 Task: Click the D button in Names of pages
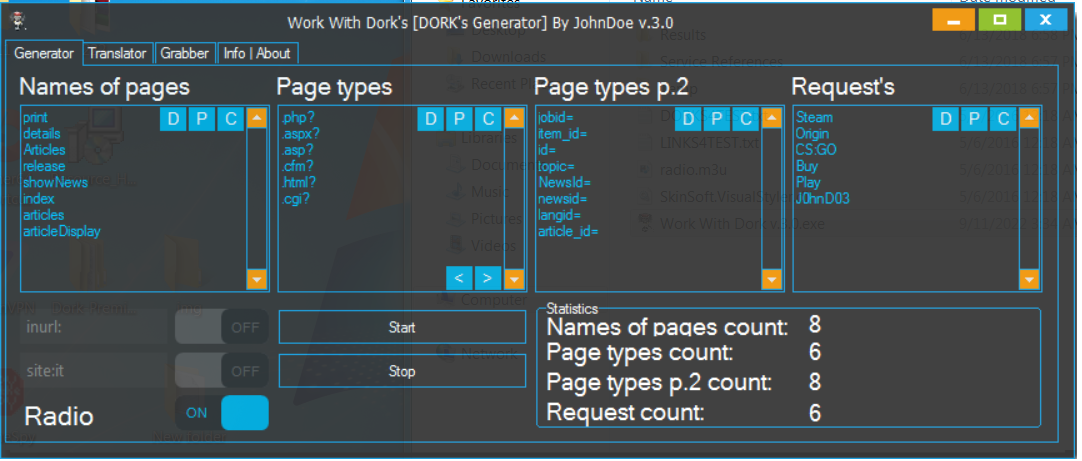[x=174, y=120]
